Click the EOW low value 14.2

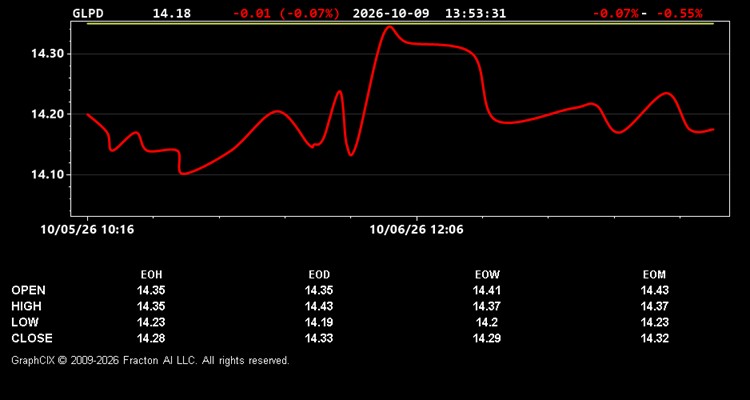click(x=487, y=322)
